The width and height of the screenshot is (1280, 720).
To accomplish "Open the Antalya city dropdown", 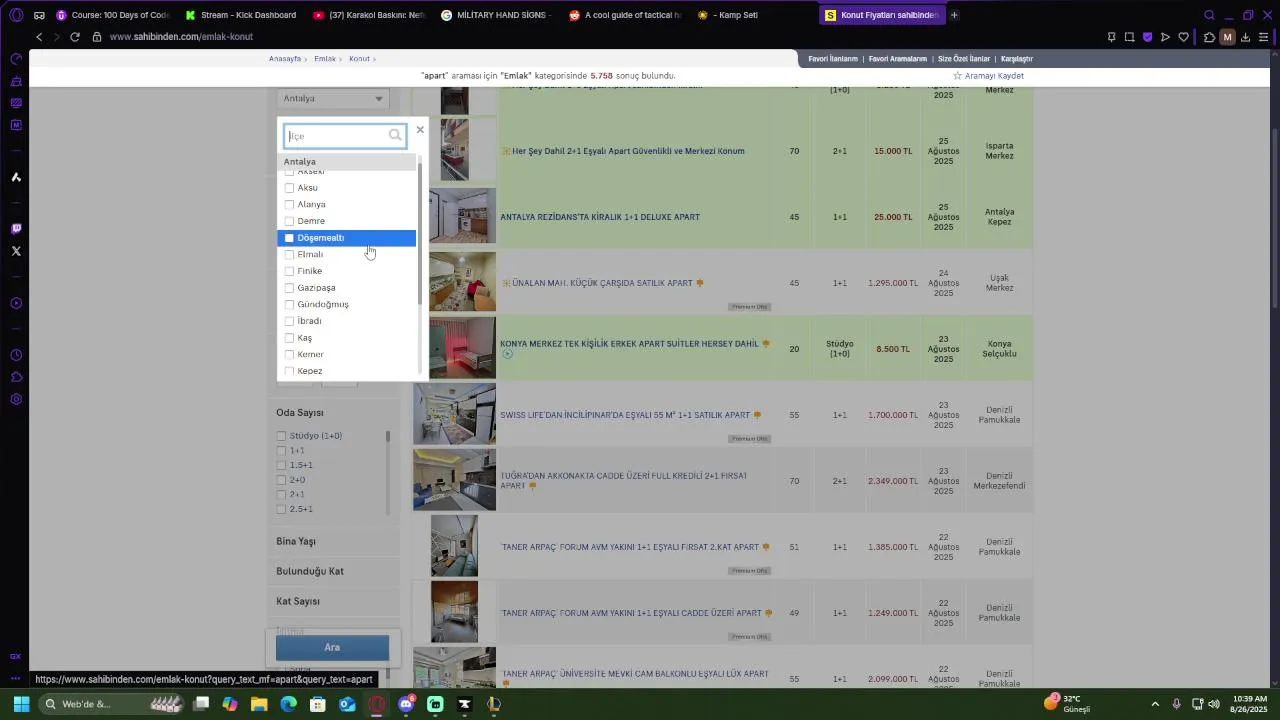I will click(333, 98).
